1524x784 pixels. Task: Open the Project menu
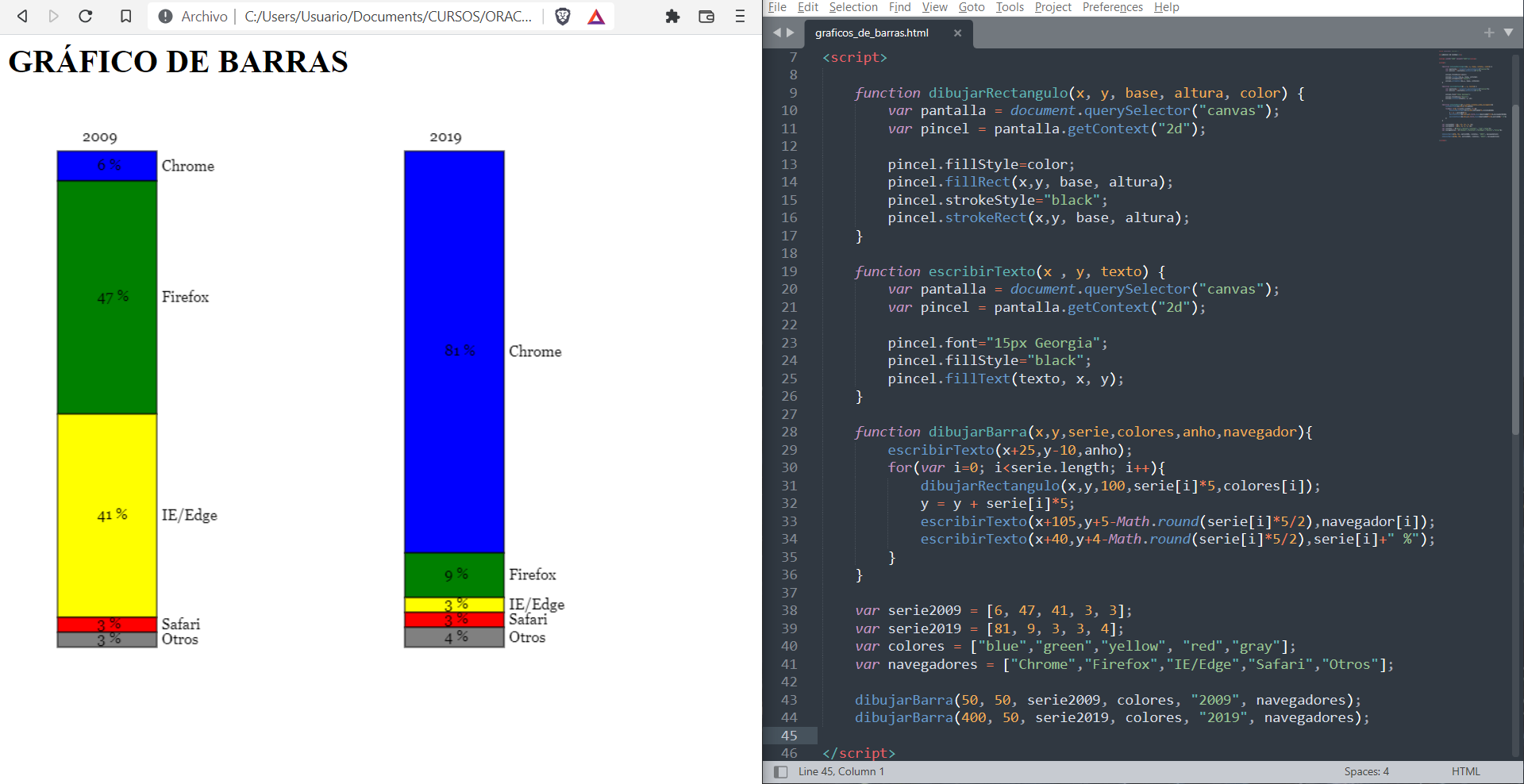1053,7
